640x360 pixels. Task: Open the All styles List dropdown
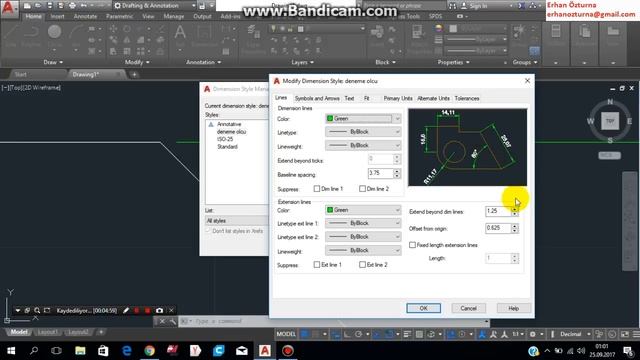[237, 221]
